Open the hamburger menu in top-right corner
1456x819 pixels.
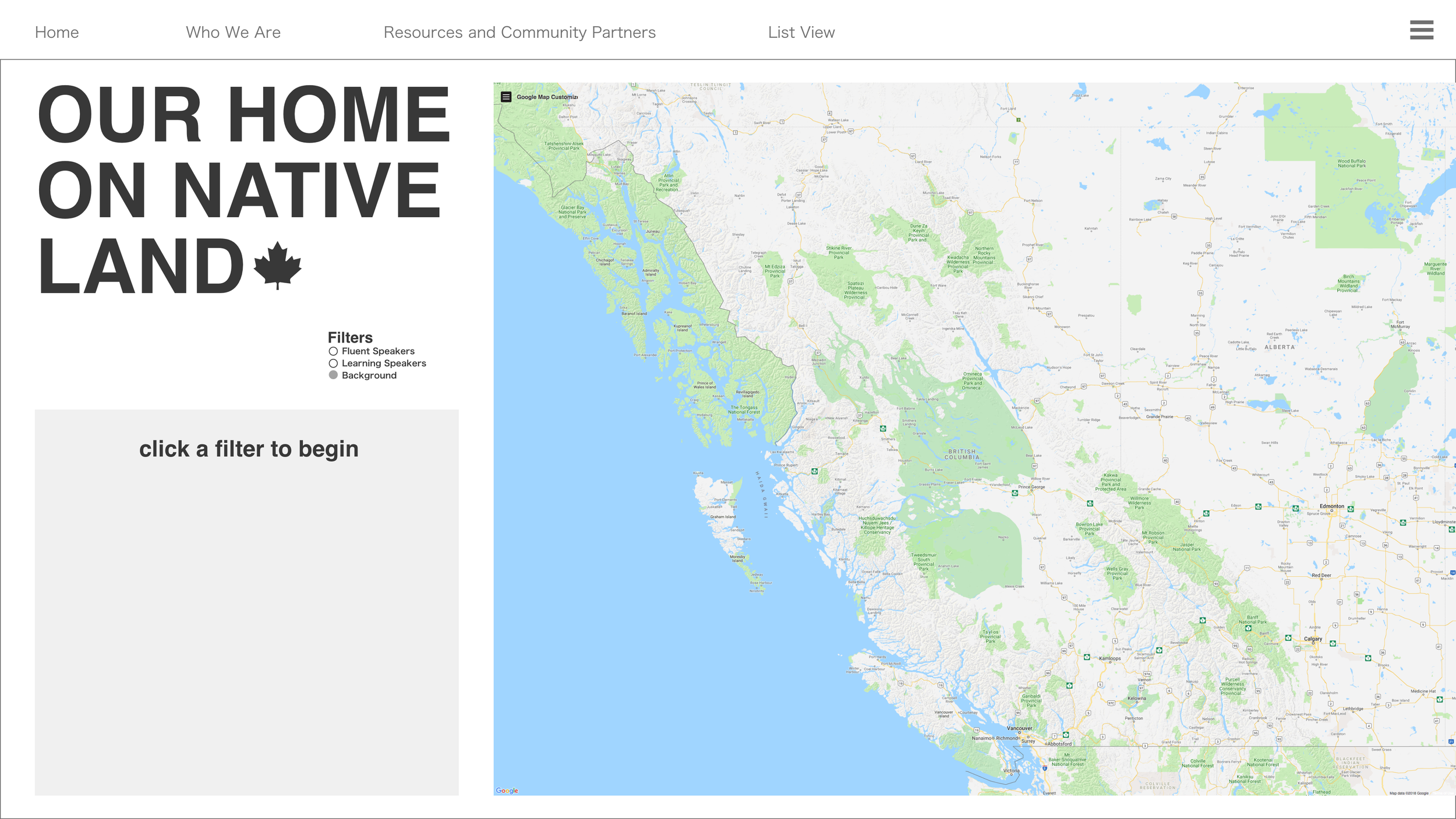click(x=1421, y=30)
